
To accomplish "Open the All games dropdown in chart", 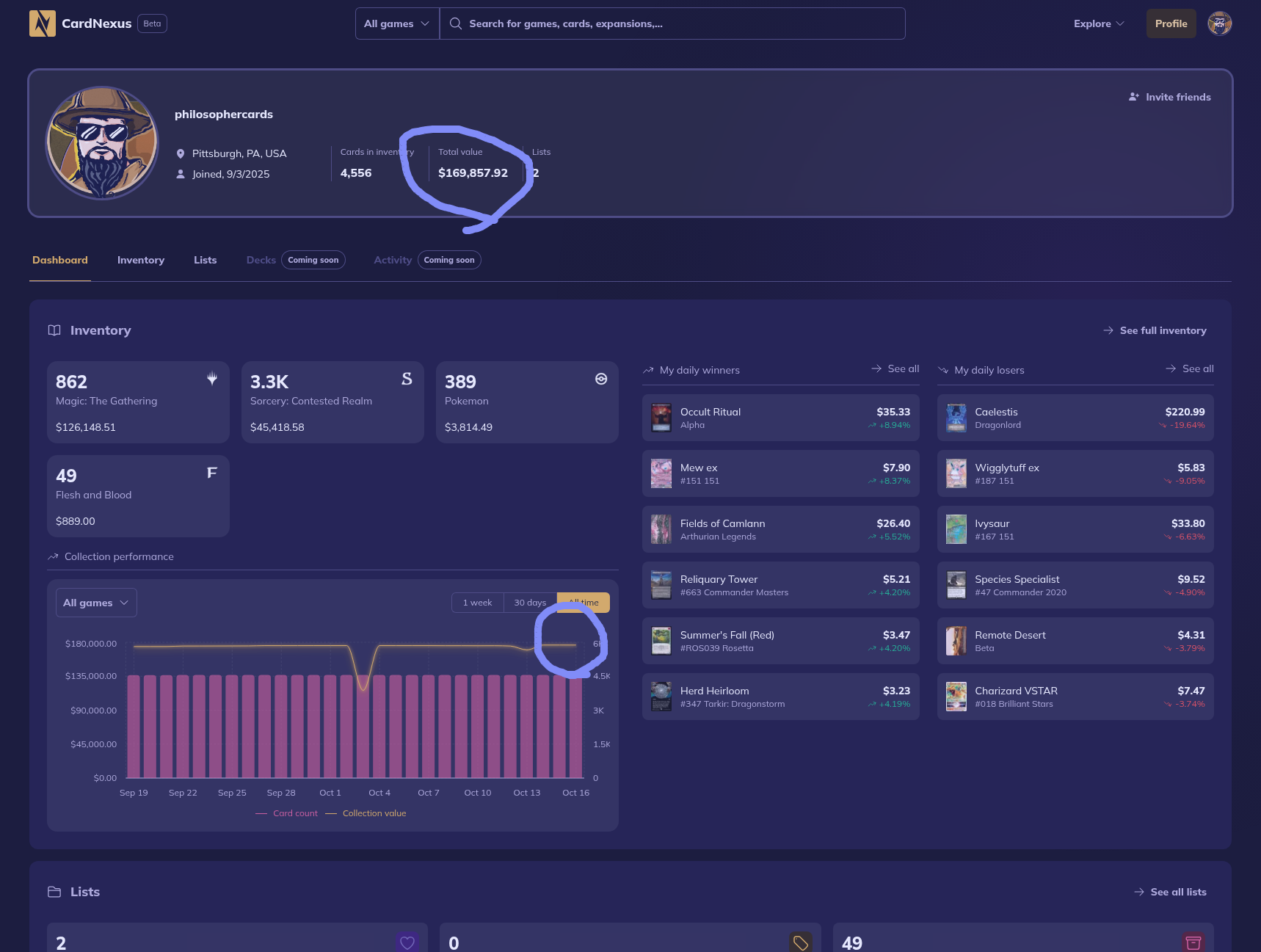I will pyautogui.click(x=96, y=603).
